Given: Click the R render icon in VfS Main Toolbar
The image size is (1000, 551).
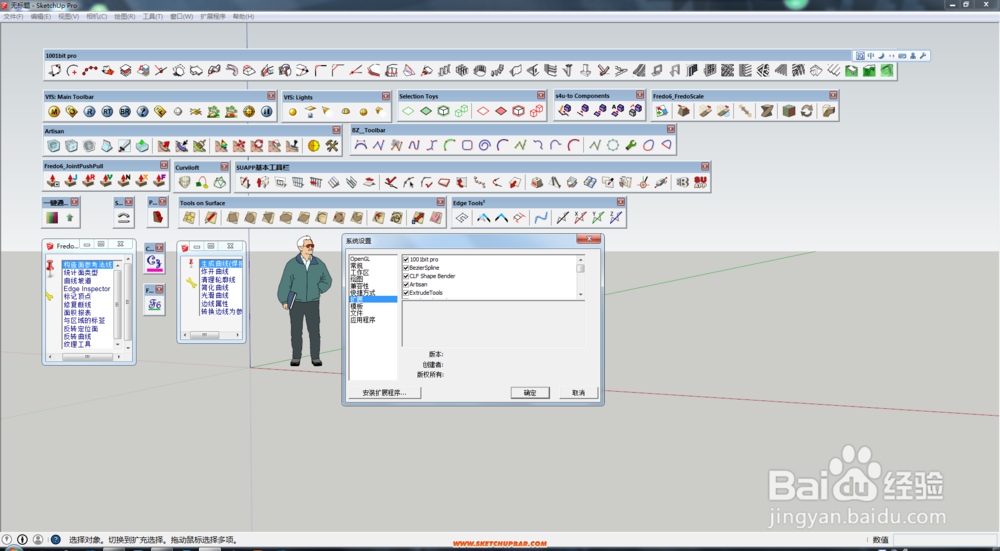Looking at the screenshot, I should [x=89, y=112].
